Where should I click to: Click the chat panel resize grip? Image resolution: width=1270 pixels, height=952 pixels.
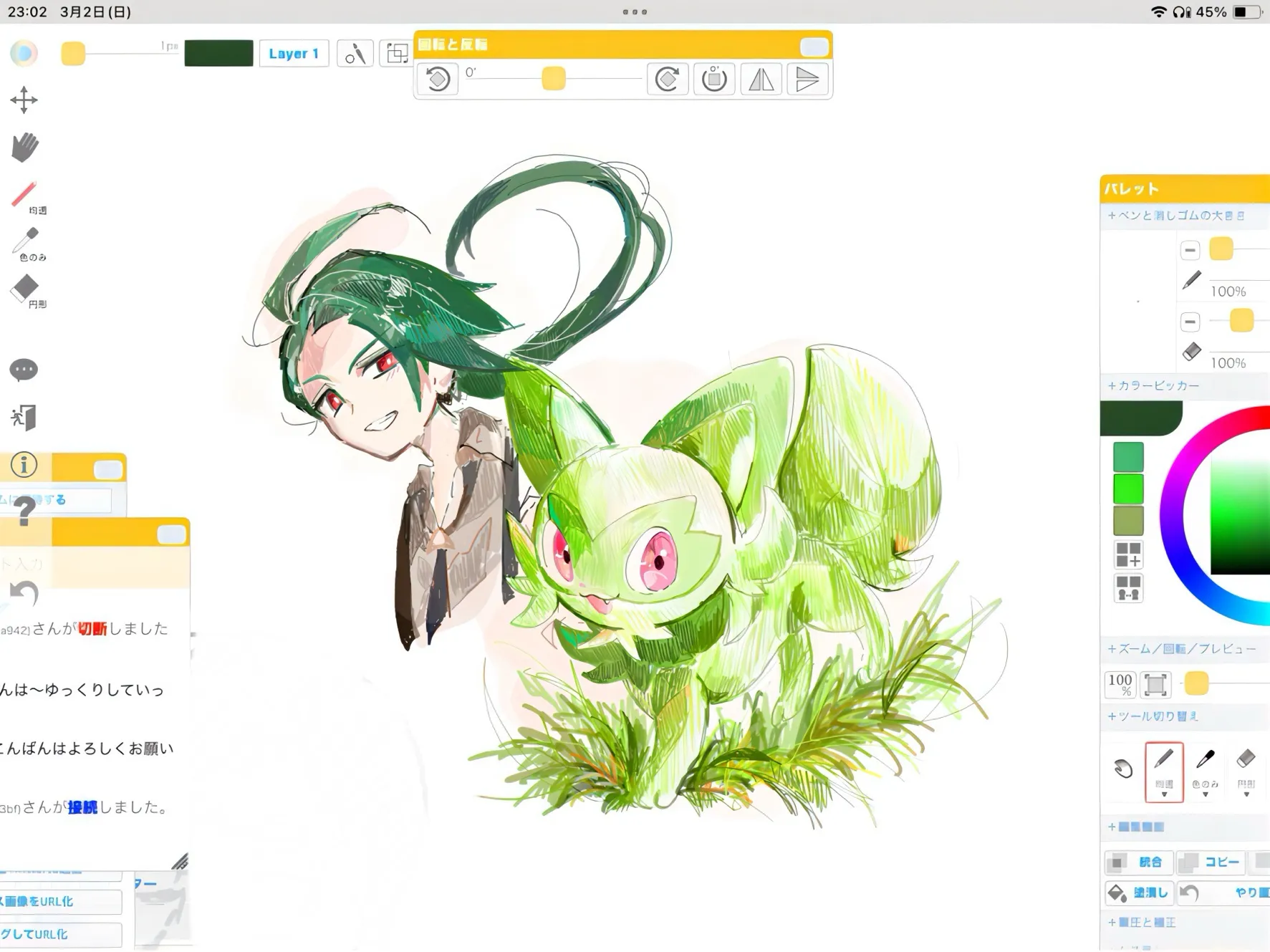(180, 861)
